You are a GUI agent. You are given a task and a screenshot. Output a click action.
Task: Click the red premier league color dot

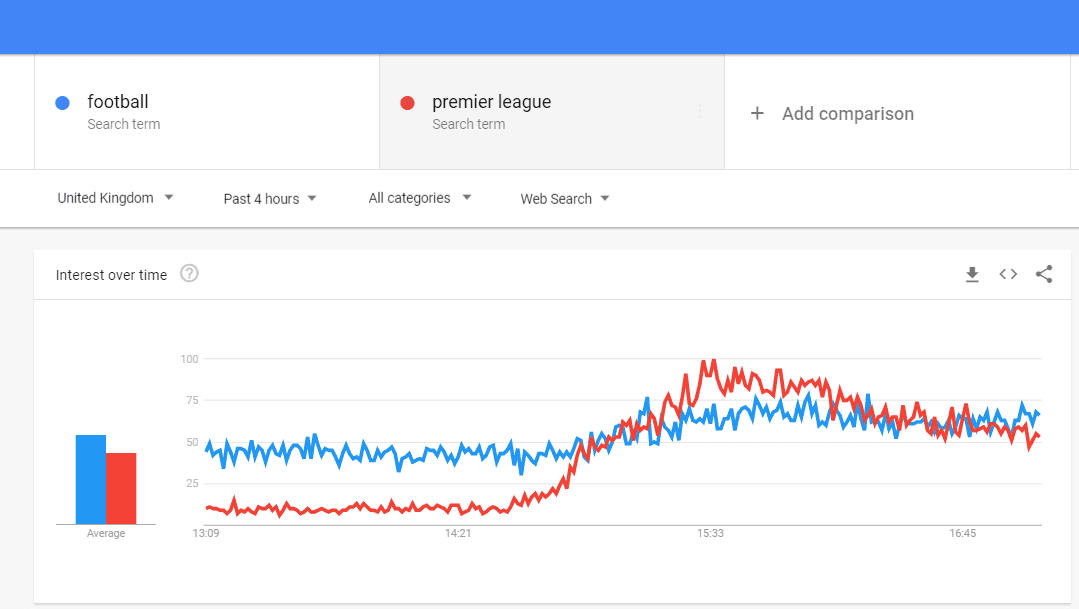point(407,103)
